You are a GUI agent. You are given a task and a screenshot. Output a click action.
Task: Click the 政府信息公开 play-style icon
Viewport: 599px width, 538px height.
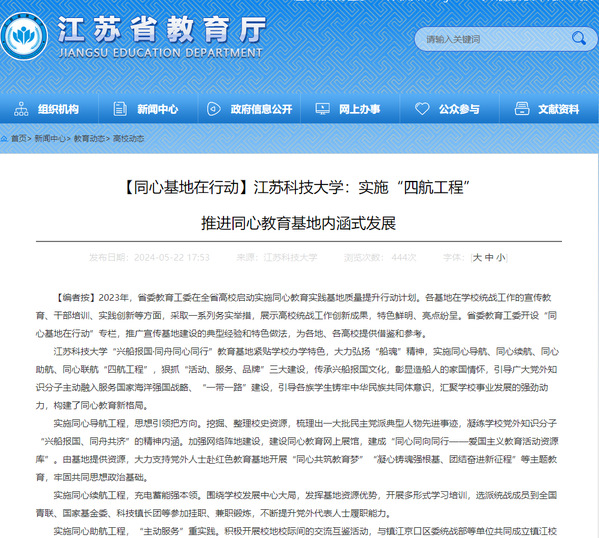214,109
